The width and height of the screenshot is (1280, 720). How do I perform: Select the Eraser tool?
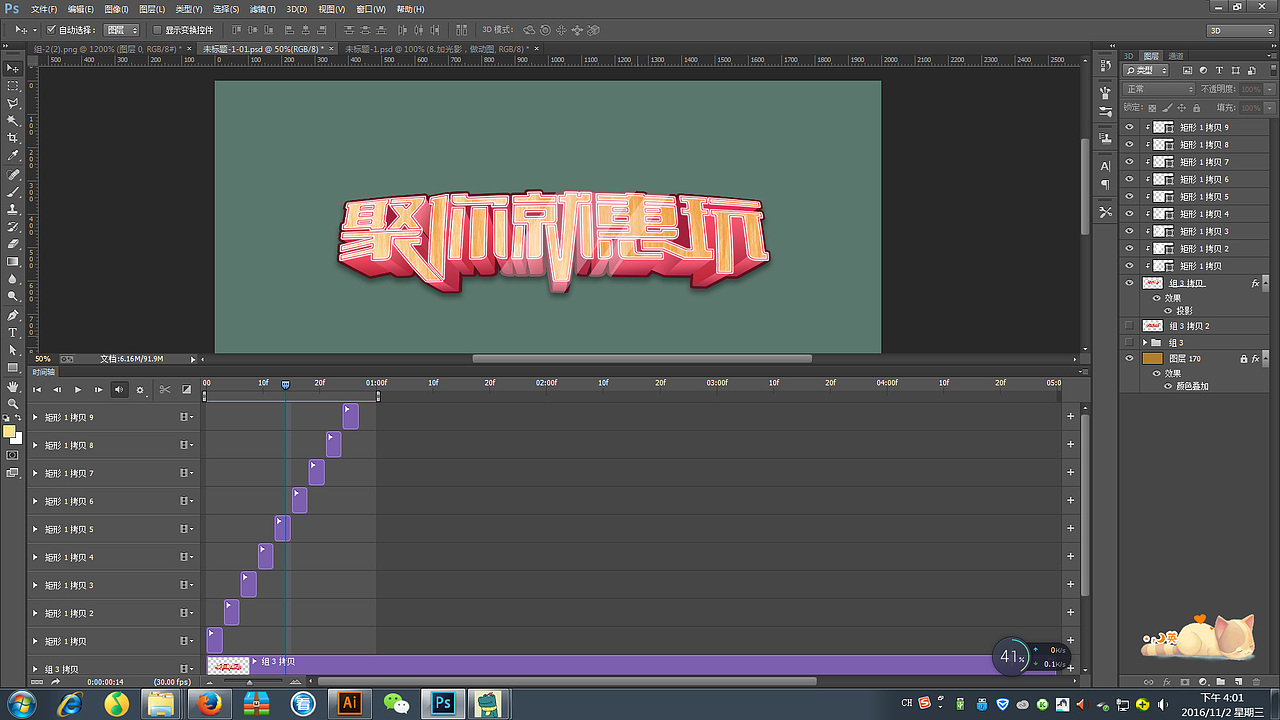click(x=13, y=244)
